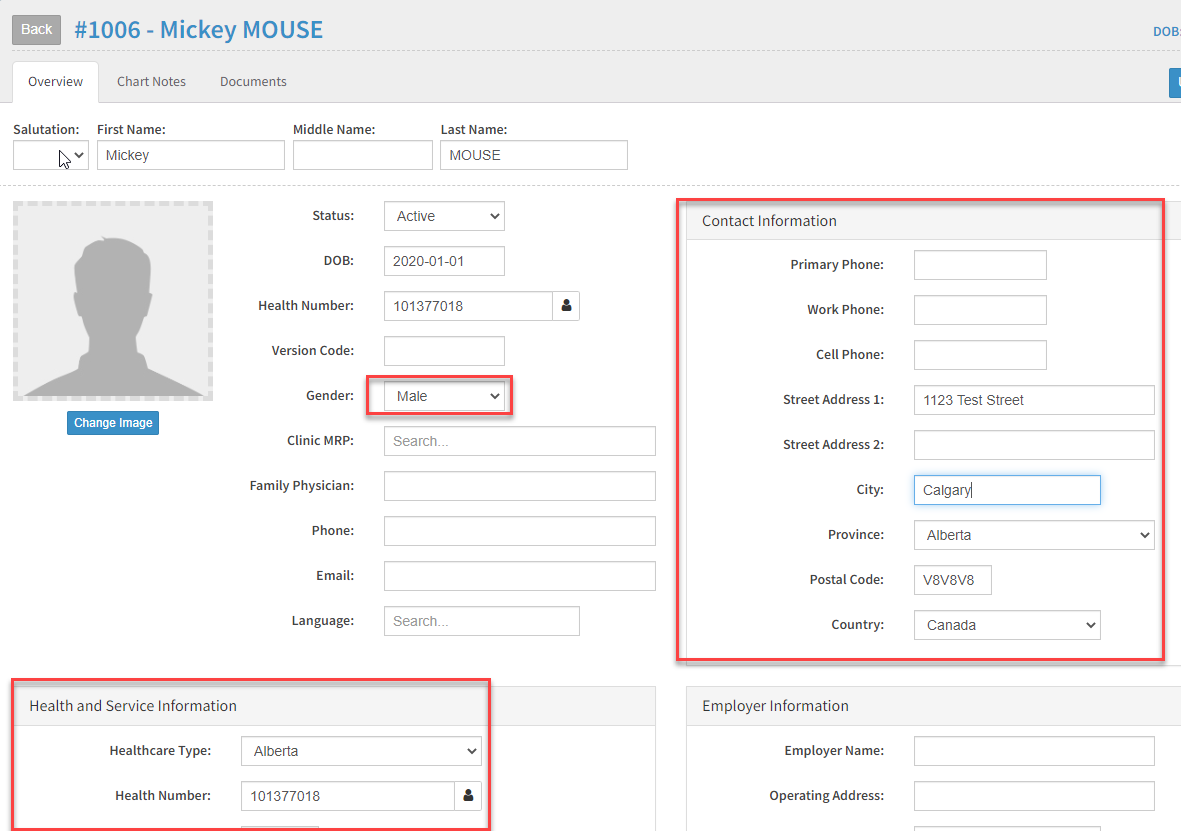Click the Language search box

pyautogui.click(x=482, y=621)
